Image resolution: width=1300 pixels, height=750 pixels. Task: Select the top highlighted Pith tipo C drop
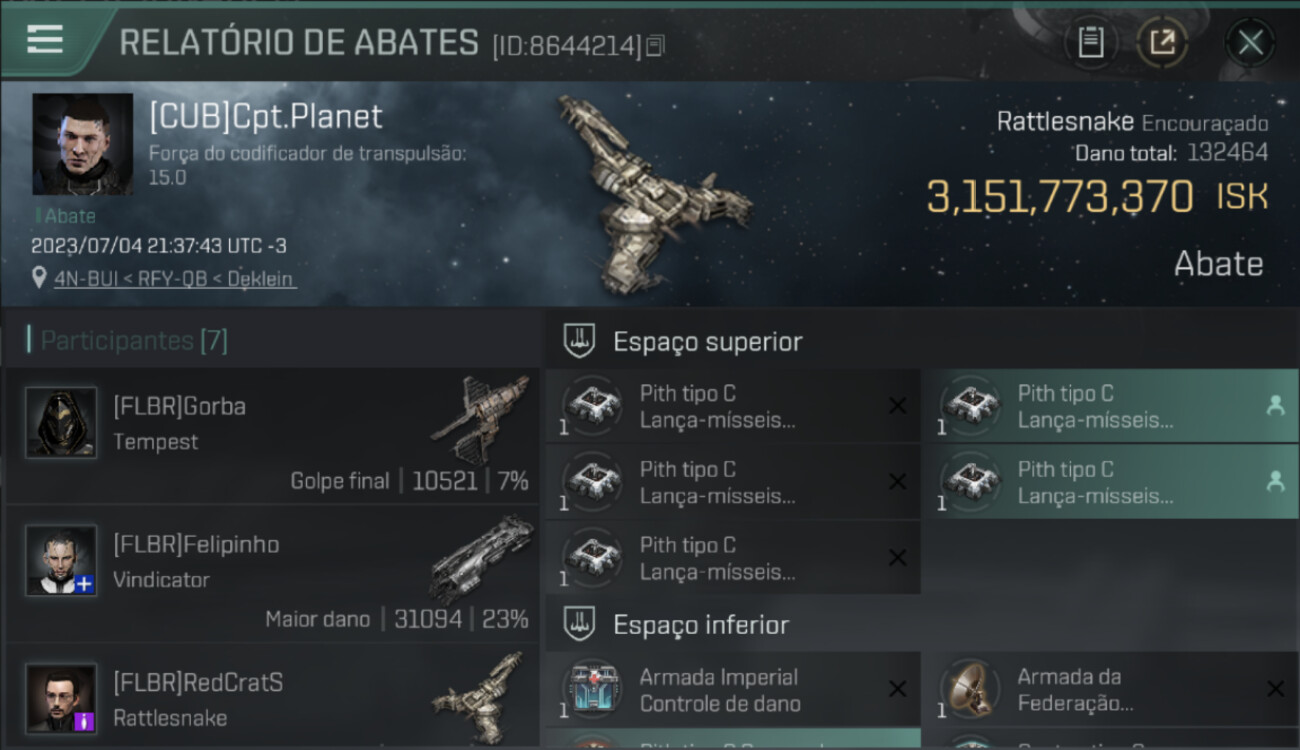tap(1110, 406)
